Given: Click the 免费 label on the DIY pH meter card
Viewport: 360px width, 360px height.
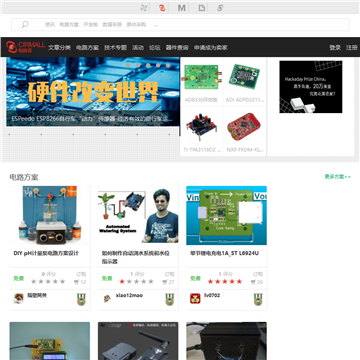Looking at the screenshot, I should click(18, 278).
